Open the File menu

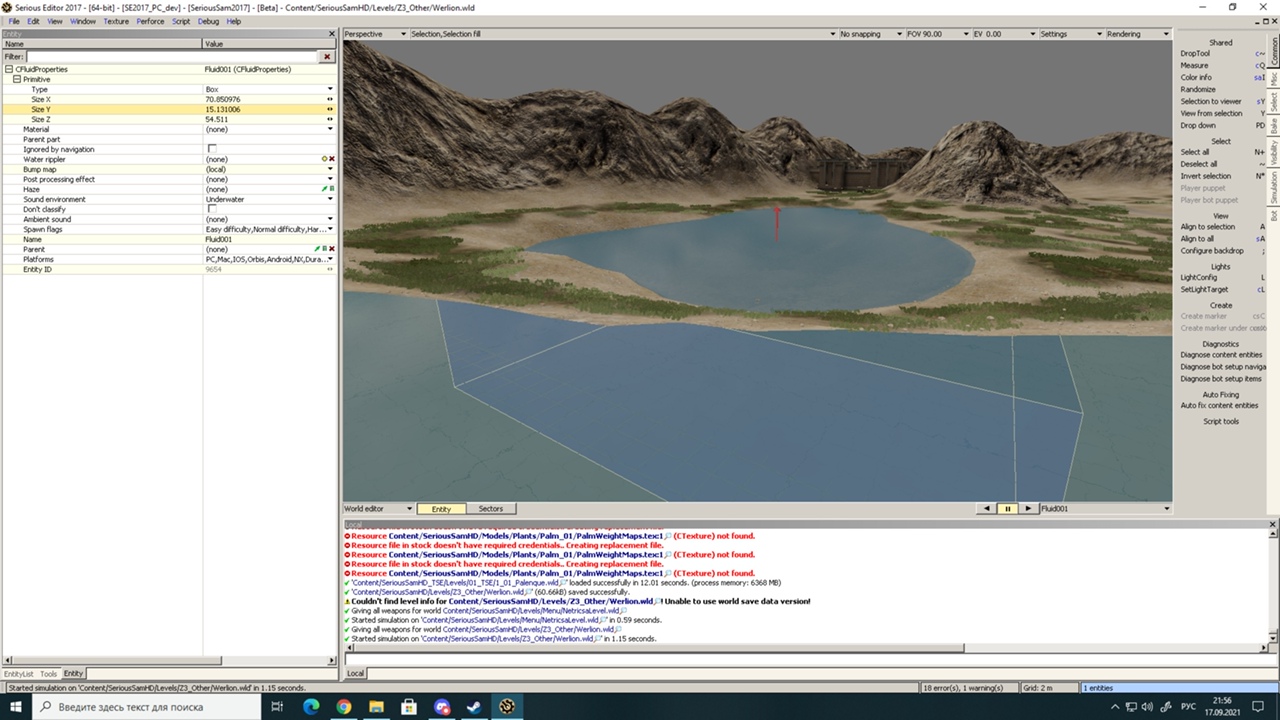[14, 21]
